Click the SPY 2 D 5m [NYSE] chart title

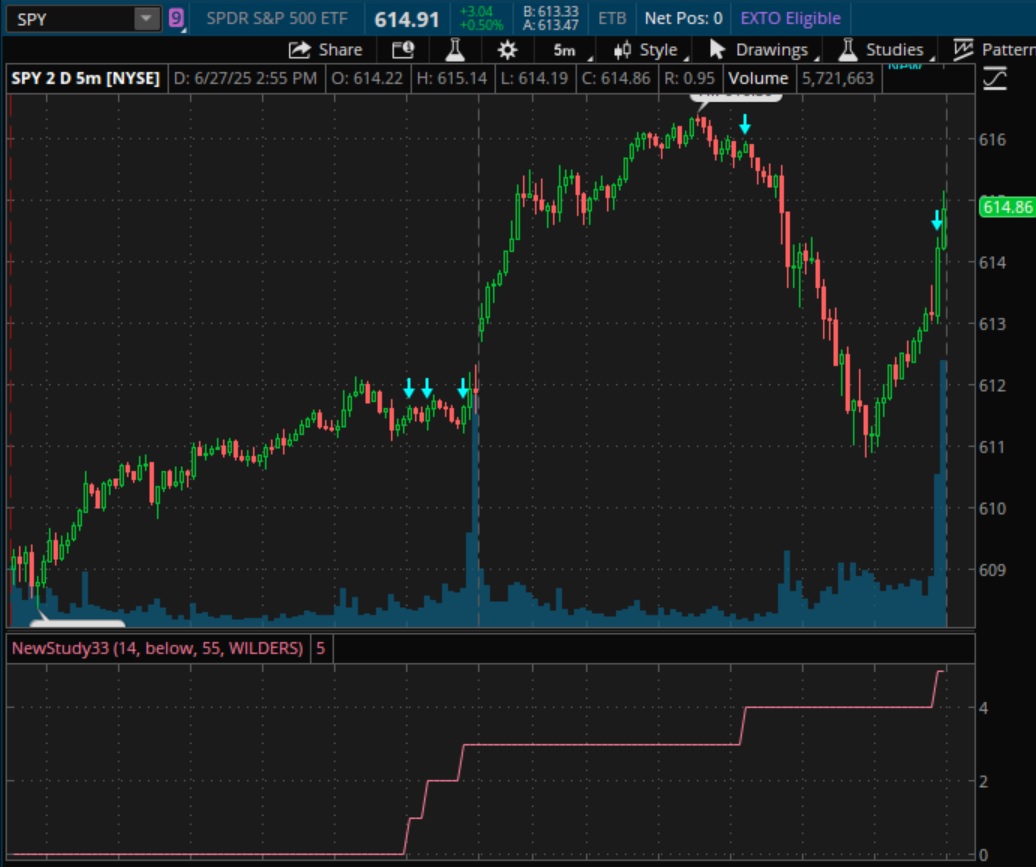tap(85, 79)
